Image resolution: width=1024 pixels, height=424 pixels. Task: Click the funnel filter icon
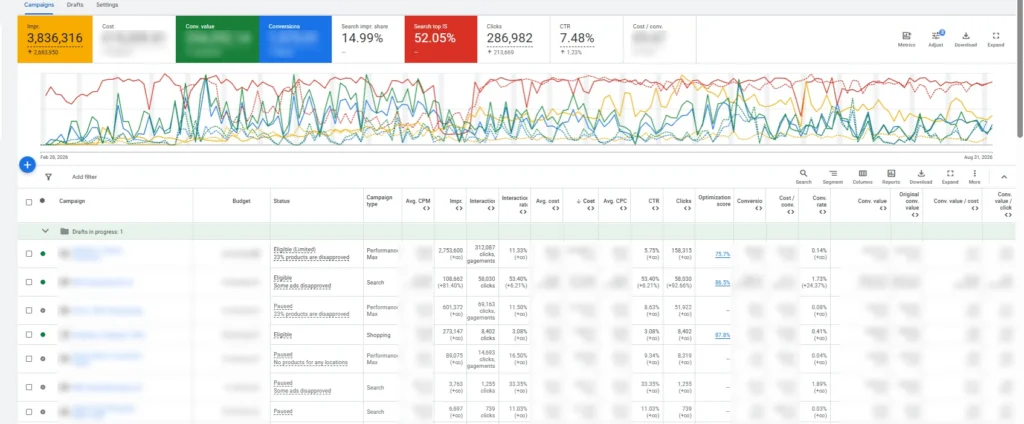click(48, 177)
